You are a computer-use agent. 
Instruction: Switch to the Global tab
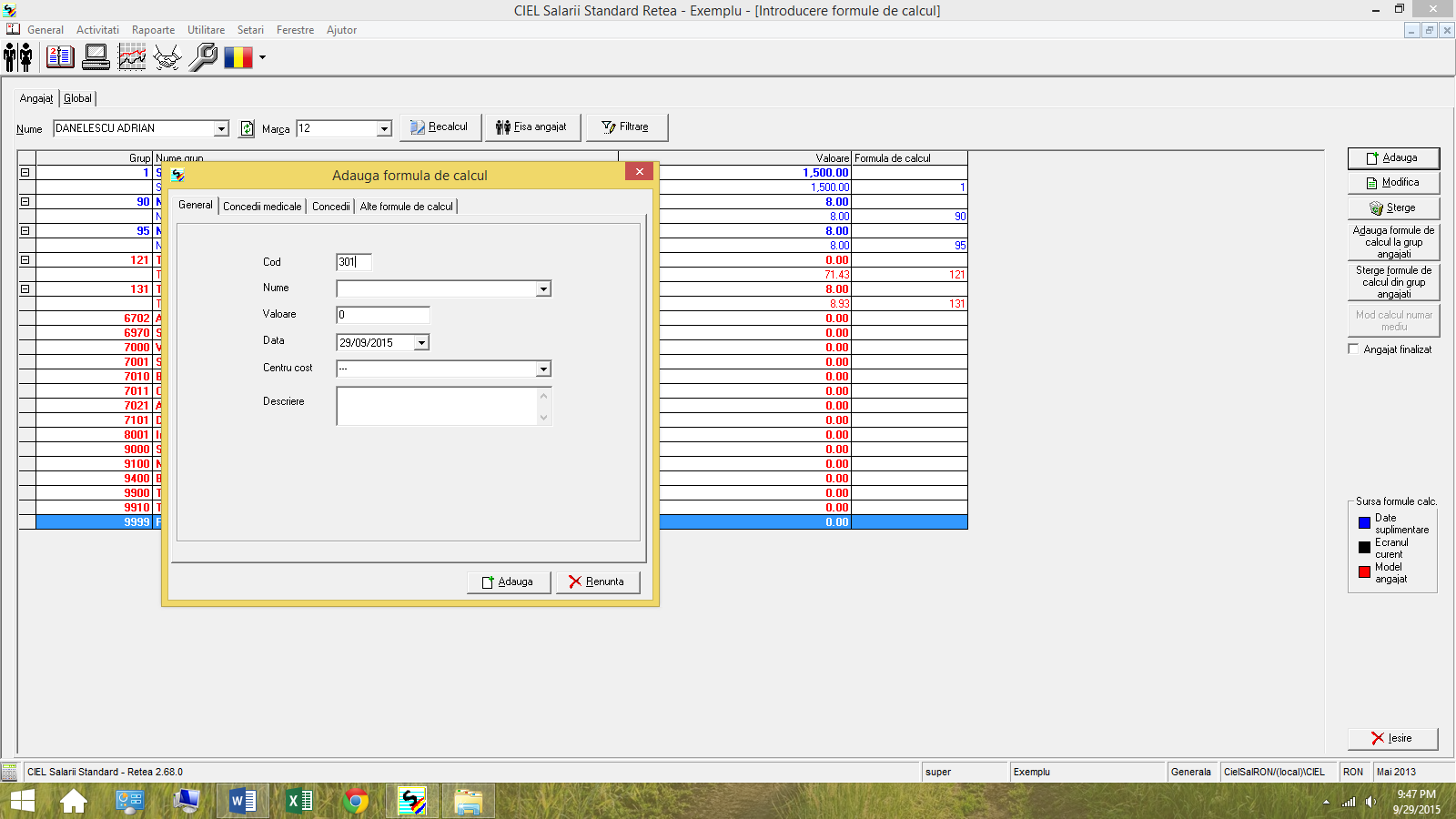tap(77, 98)
